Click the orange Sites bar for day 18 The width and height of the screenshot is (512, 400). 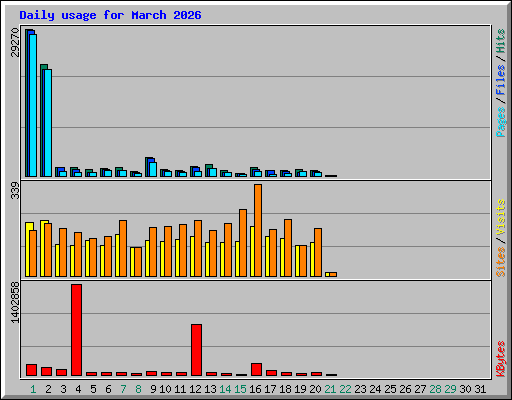click(288, 248)
